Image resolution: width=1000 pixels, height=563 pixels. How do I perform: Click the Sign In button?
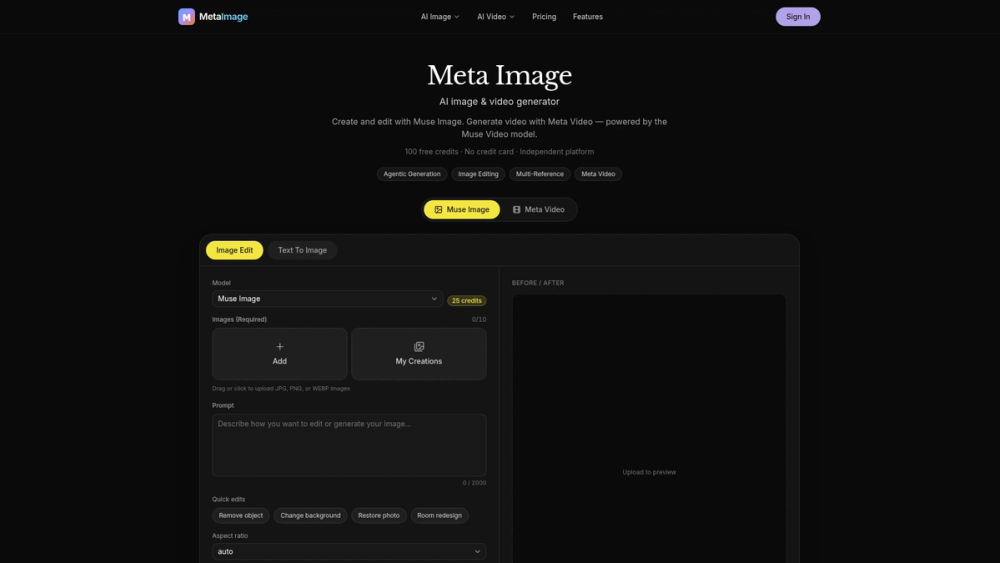pyautogui.click(x=798, y=17)
